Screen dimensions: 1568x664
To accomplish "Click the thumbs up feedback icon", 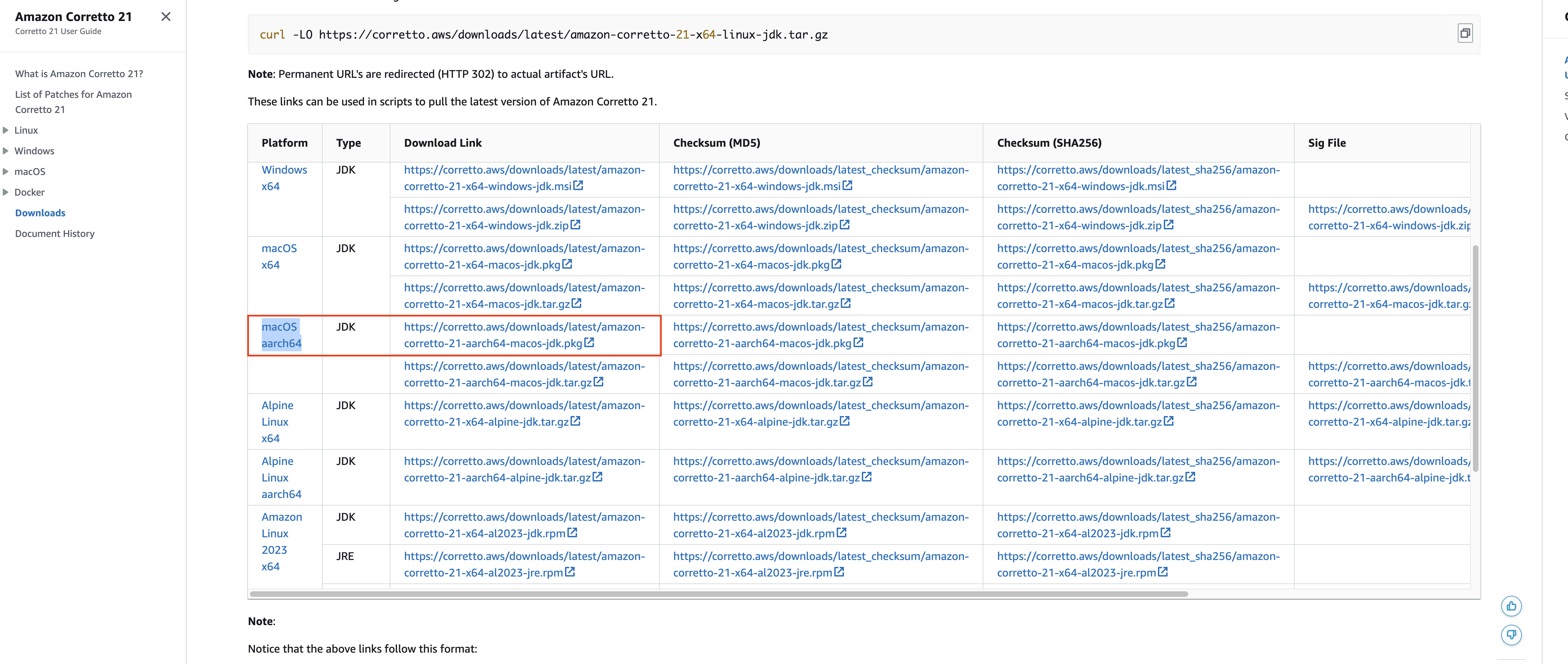I will [1511, 605].
